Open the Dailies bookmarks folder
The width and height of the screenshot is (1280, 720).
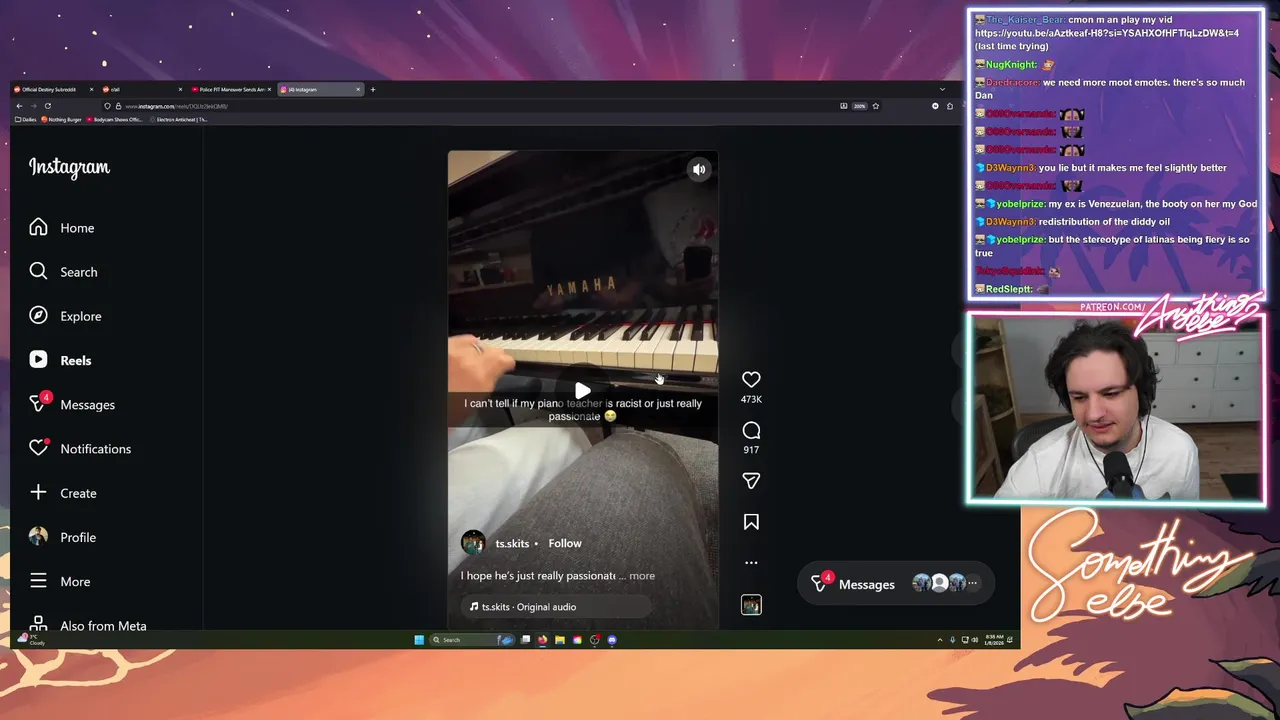point(26,119)
